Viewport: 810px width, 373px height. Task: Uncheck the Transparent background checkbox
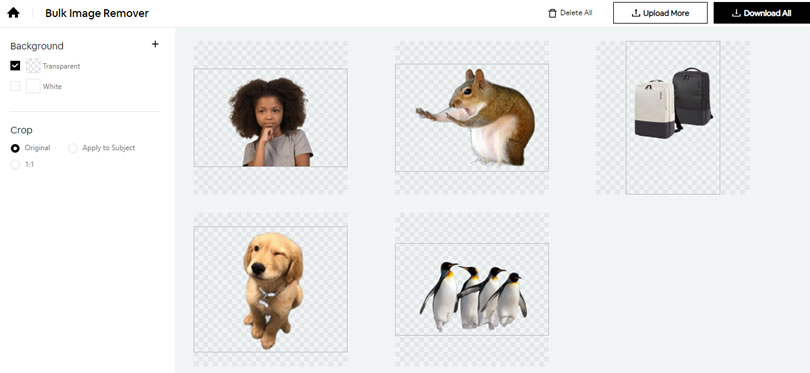[x=15, y=66]
